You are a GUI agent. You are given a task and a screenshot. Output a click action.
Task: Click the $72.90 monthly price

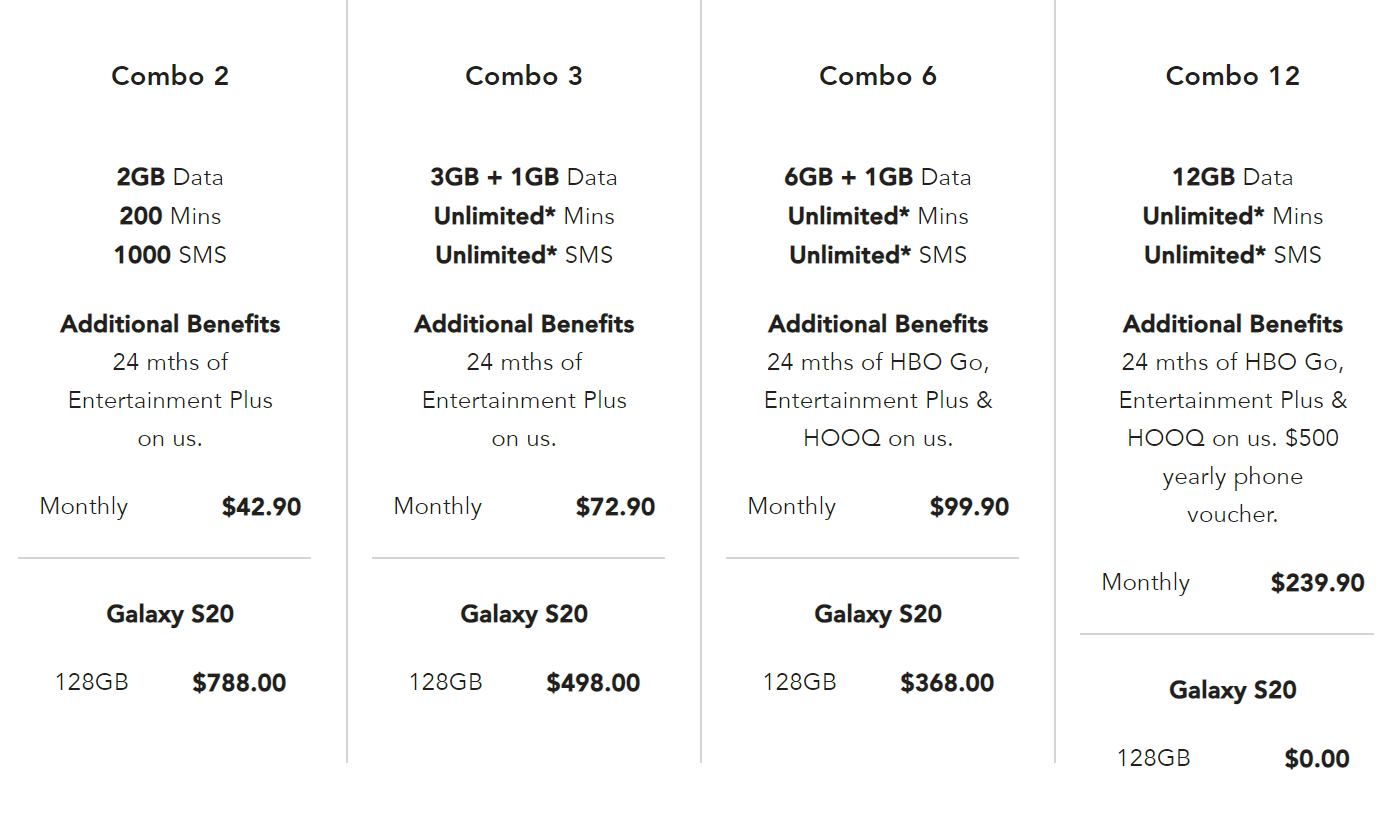[x=615, y=507]
